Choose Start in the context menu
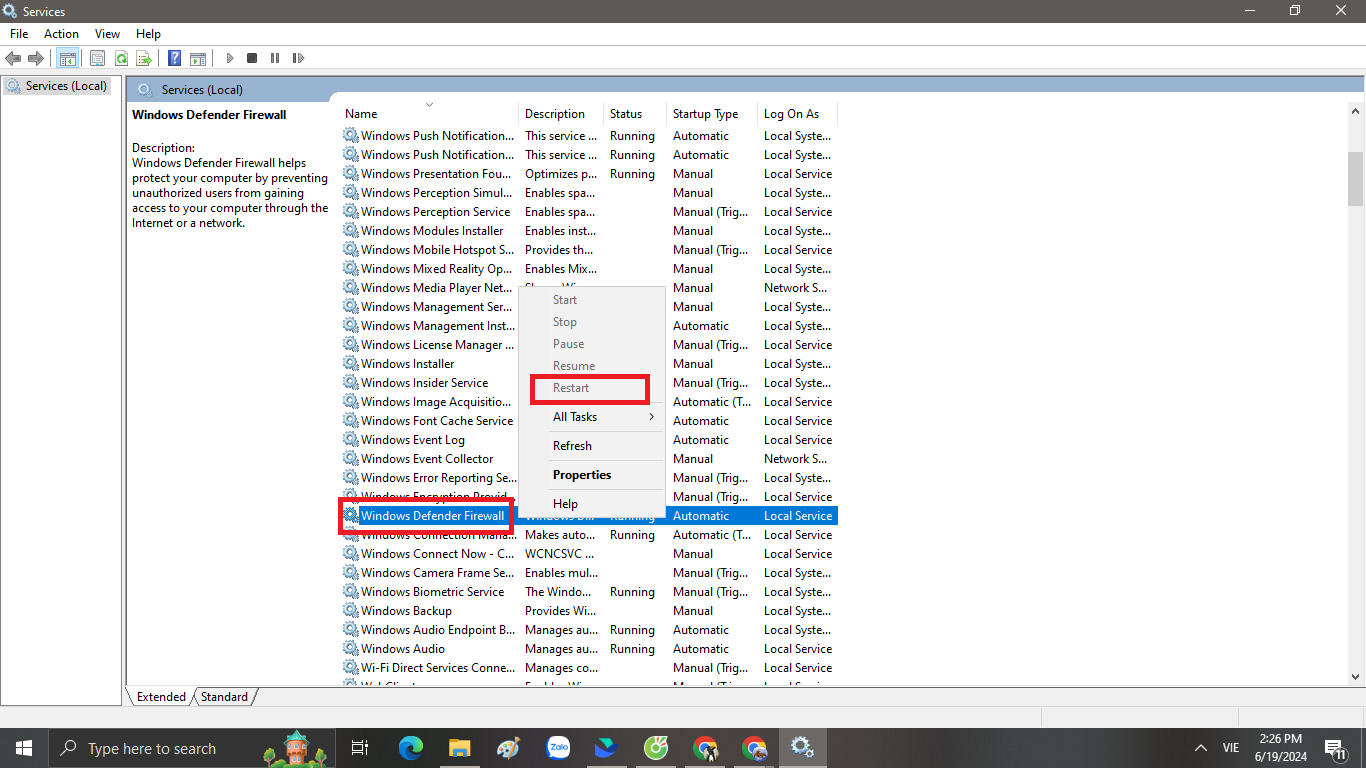Image resolution: width=1366 pixels, height=768 pixels. coord(591,300)
